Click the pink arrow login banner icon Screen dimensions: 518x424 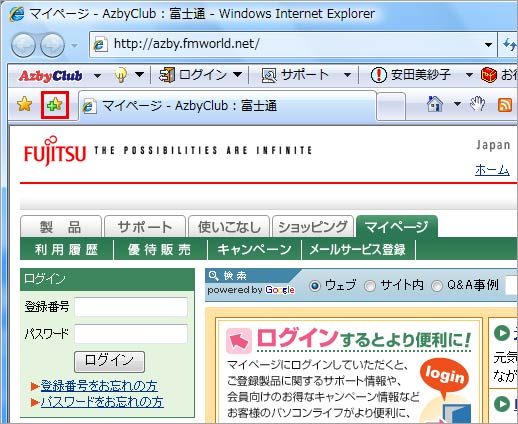(x=239, y=340)
